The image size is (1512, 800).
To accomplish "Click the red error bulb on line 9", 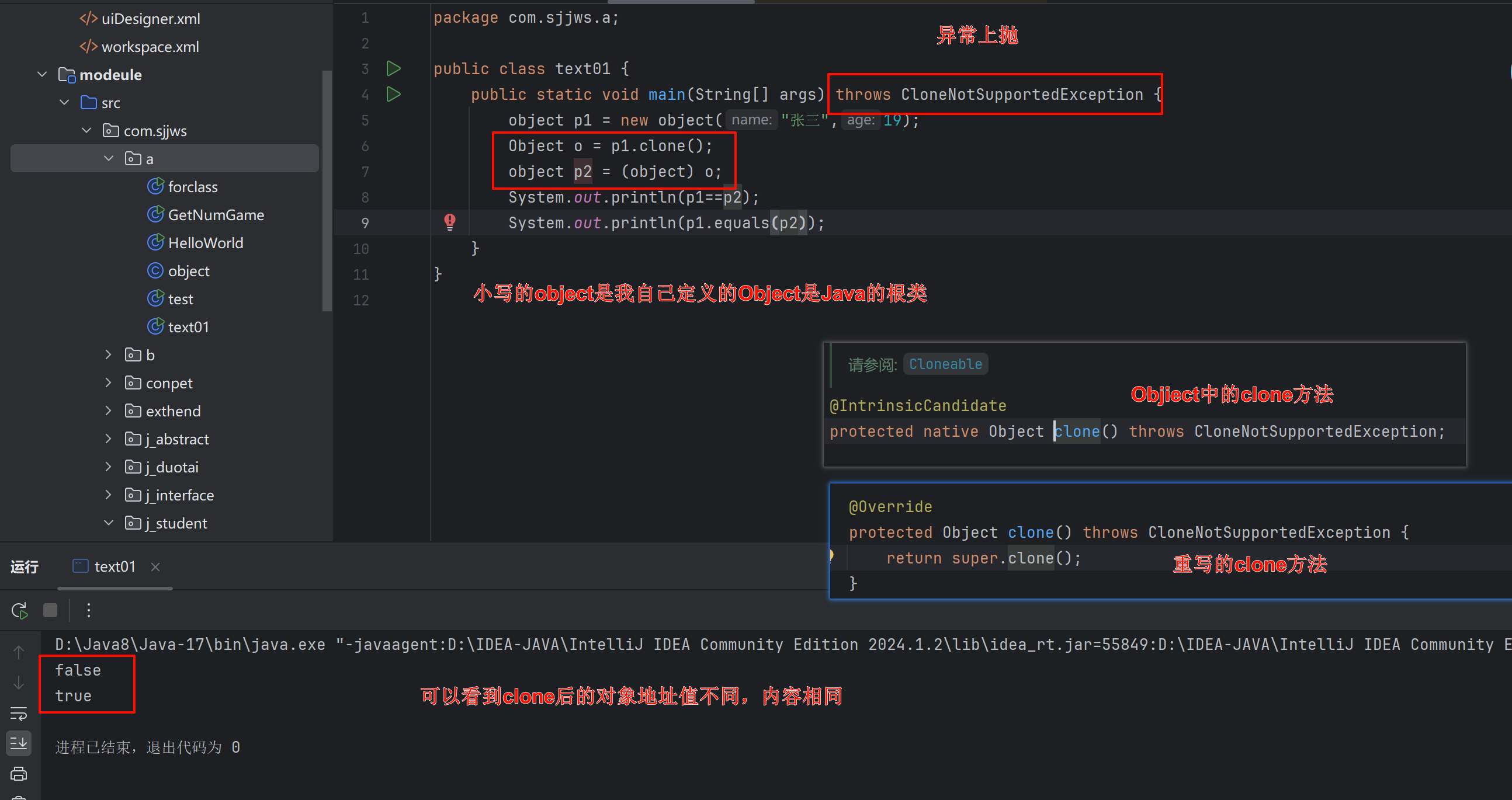I will tap(450, 222).
